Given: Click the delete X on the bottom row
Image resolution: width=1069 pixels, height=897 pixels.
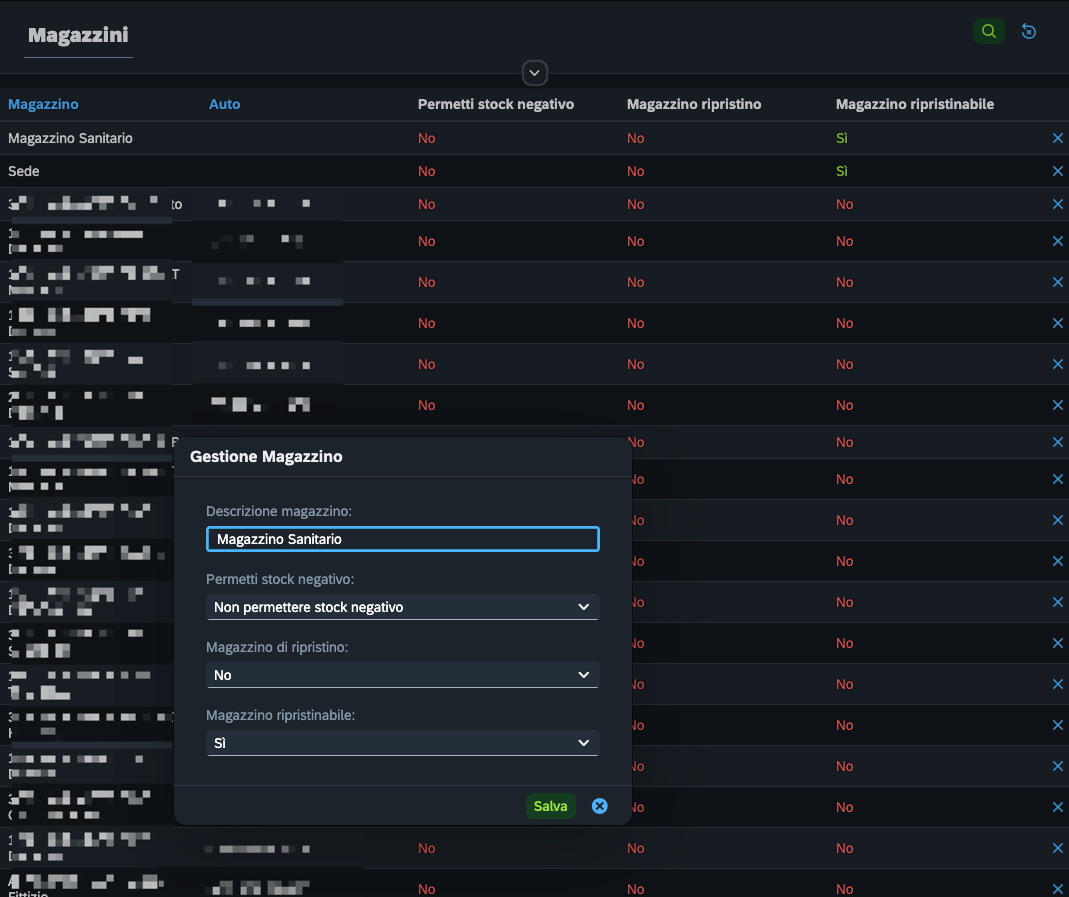Looking at the screenshot, I should [1057, 889].
